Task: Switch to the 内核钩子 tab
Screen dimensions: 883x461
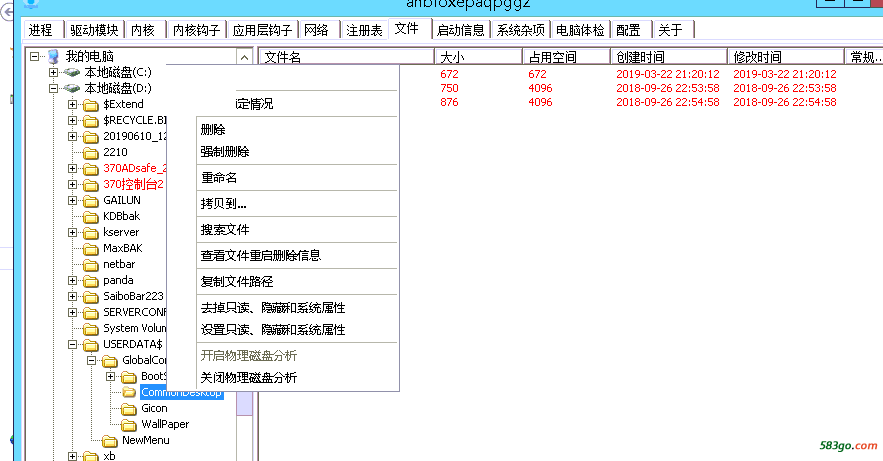Action: coord(196,30)
